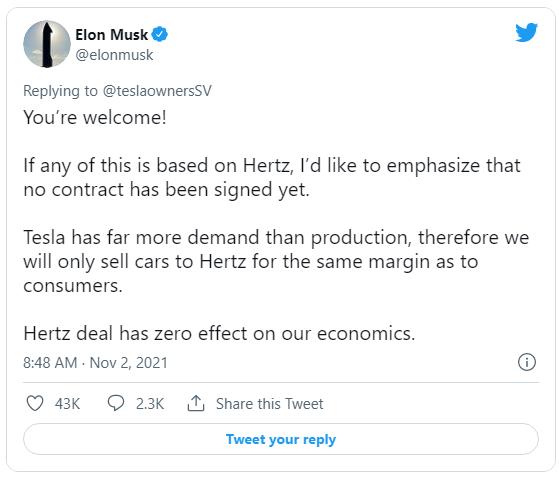Click the share upload arrow icon

point(196,403)
